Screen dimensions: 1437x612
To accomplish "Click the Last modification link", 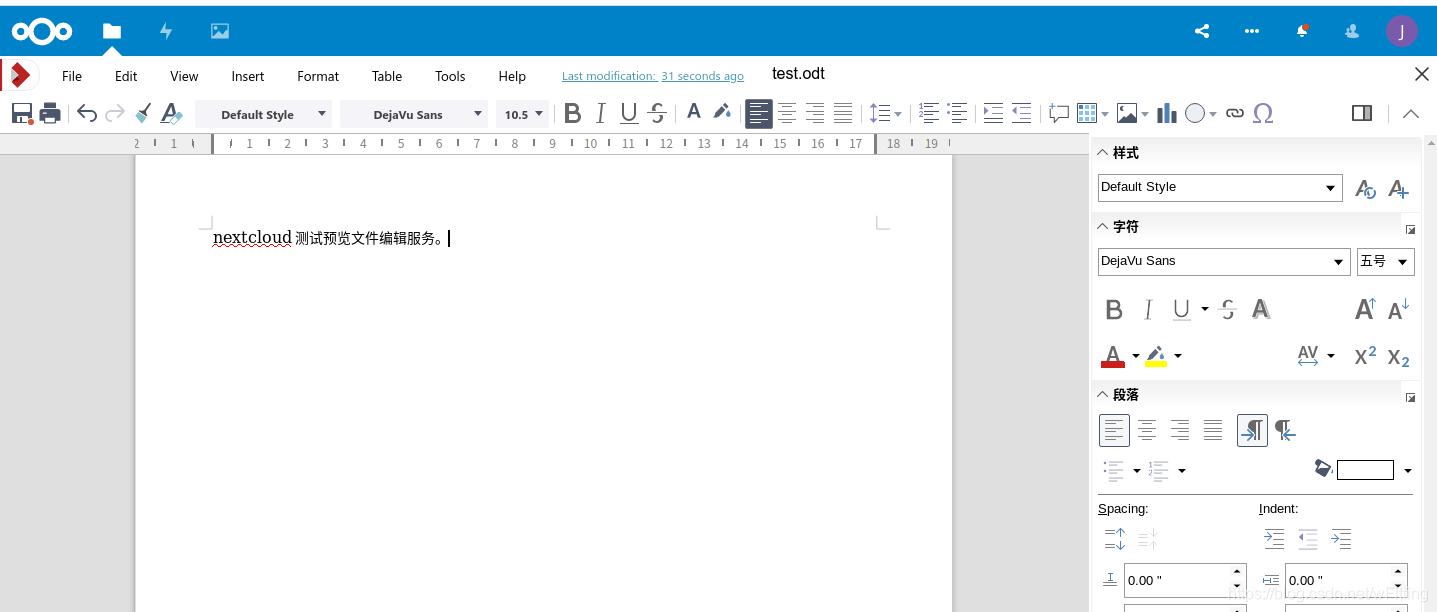I will click(x=653, y=76).
